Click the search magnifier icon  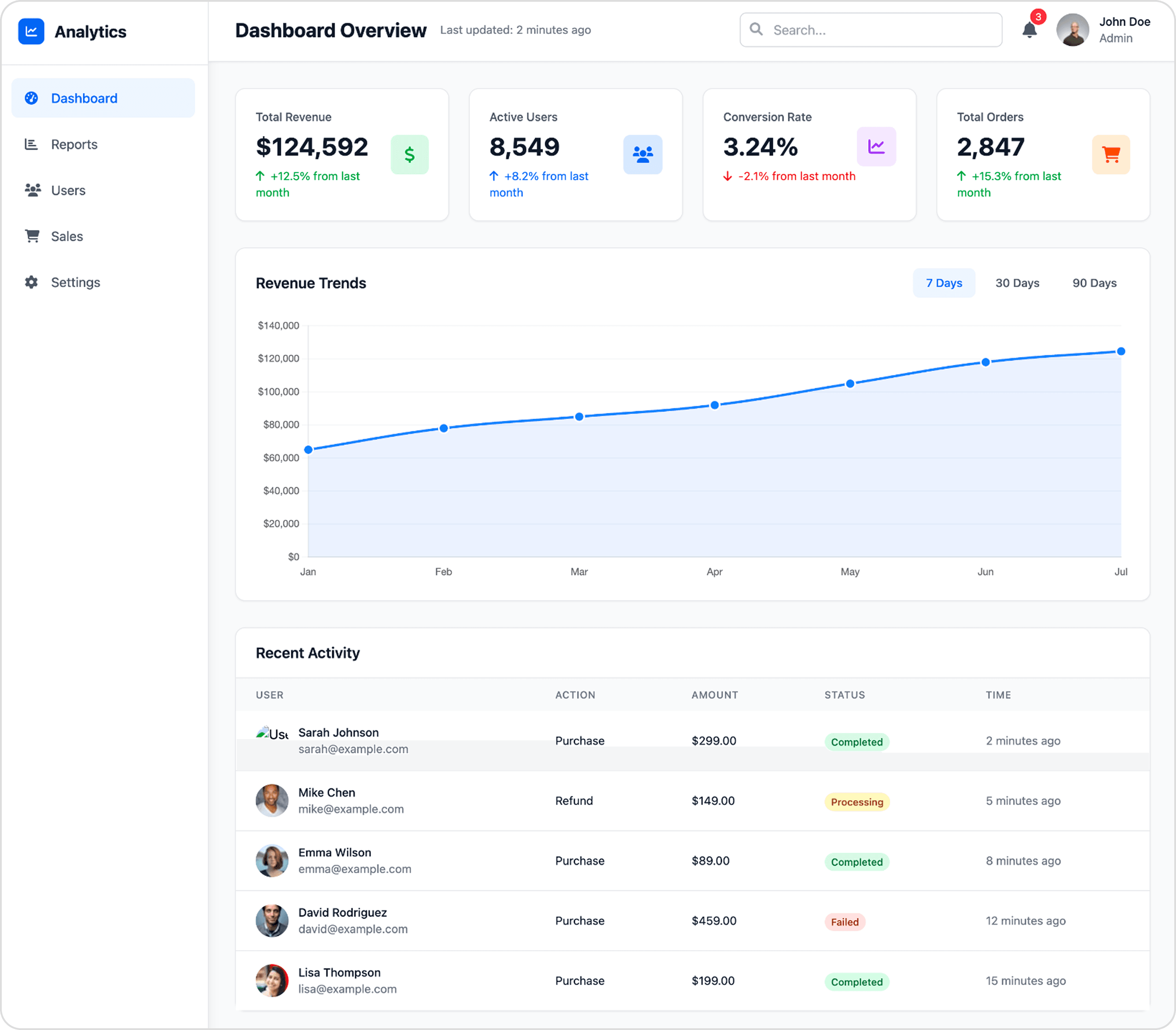757,29
